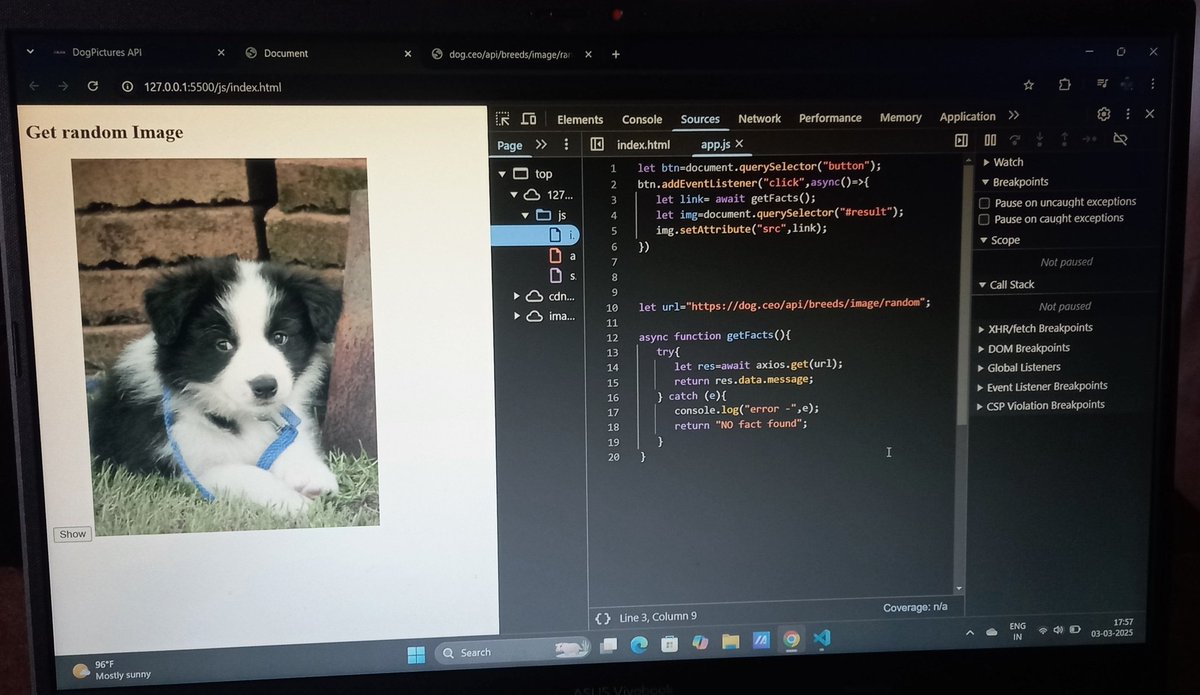Click the Step into next function call icon
Image resolution: width=1200 pixels, height=695 pixels.
click(1040, 140)
